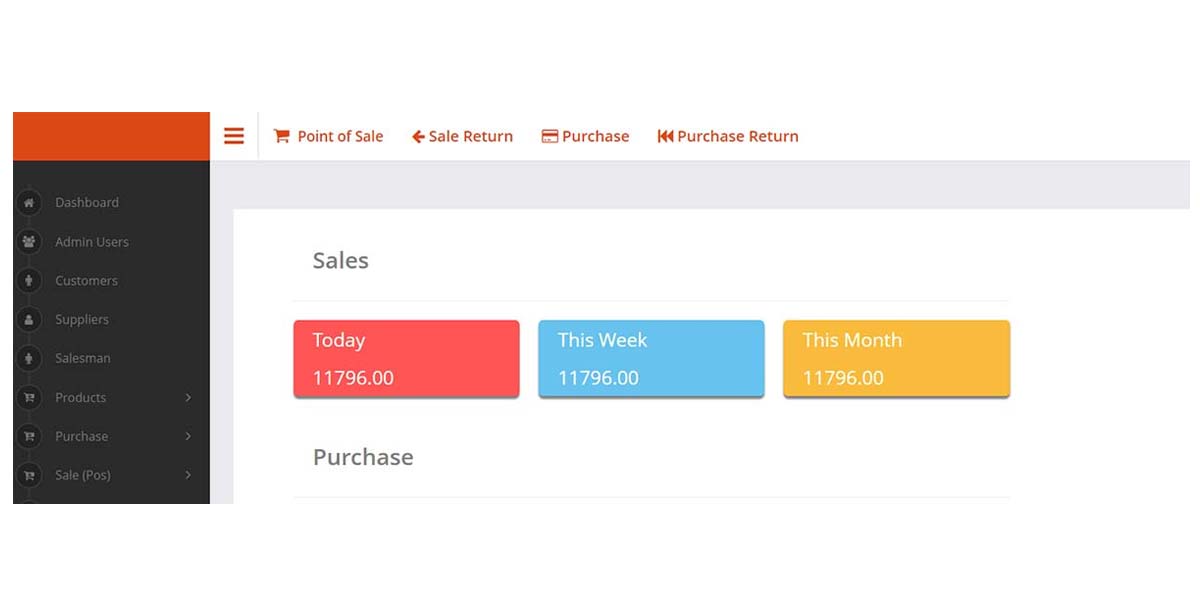This screenshot has height=600, width=1200.
Task: Select the Products cart icon
Action: (x=27, y=397)
